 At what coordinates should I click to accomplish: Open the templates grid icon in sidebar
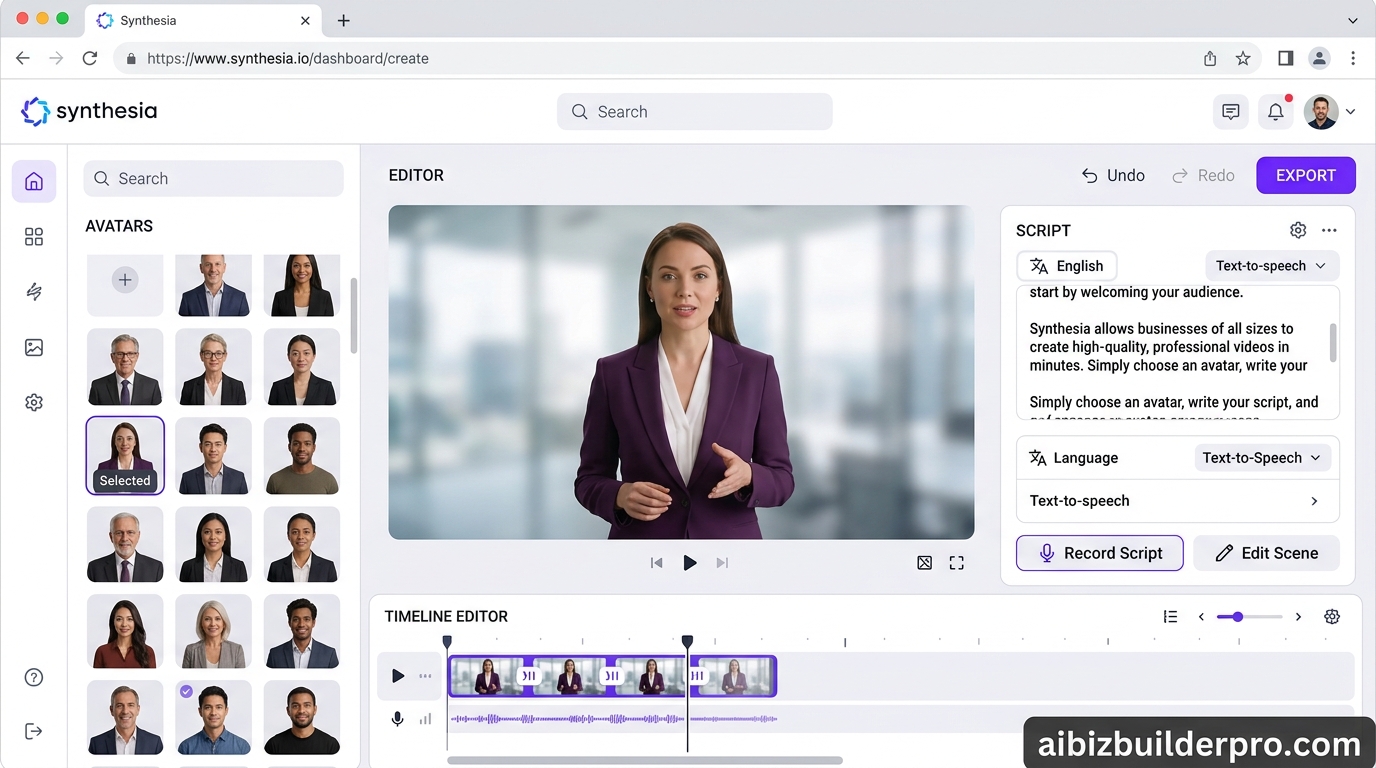tap(34, 236)
